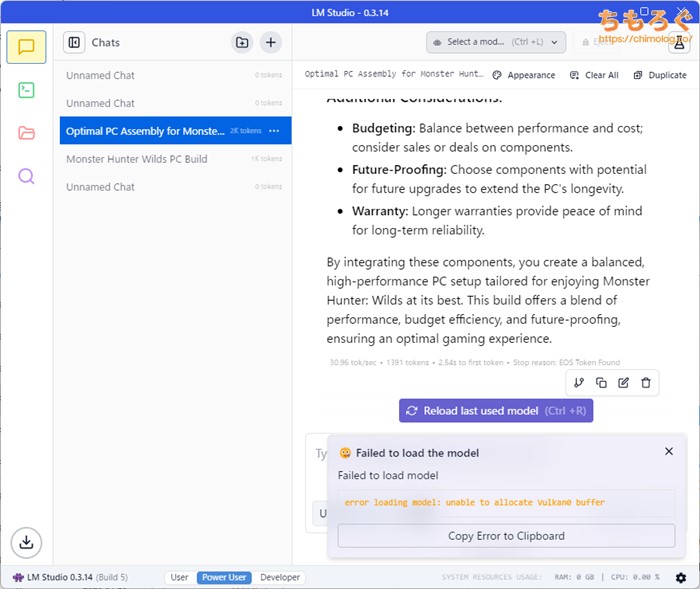Open the Discover search view
Viewport: 700px width, 589px height.
26,176
